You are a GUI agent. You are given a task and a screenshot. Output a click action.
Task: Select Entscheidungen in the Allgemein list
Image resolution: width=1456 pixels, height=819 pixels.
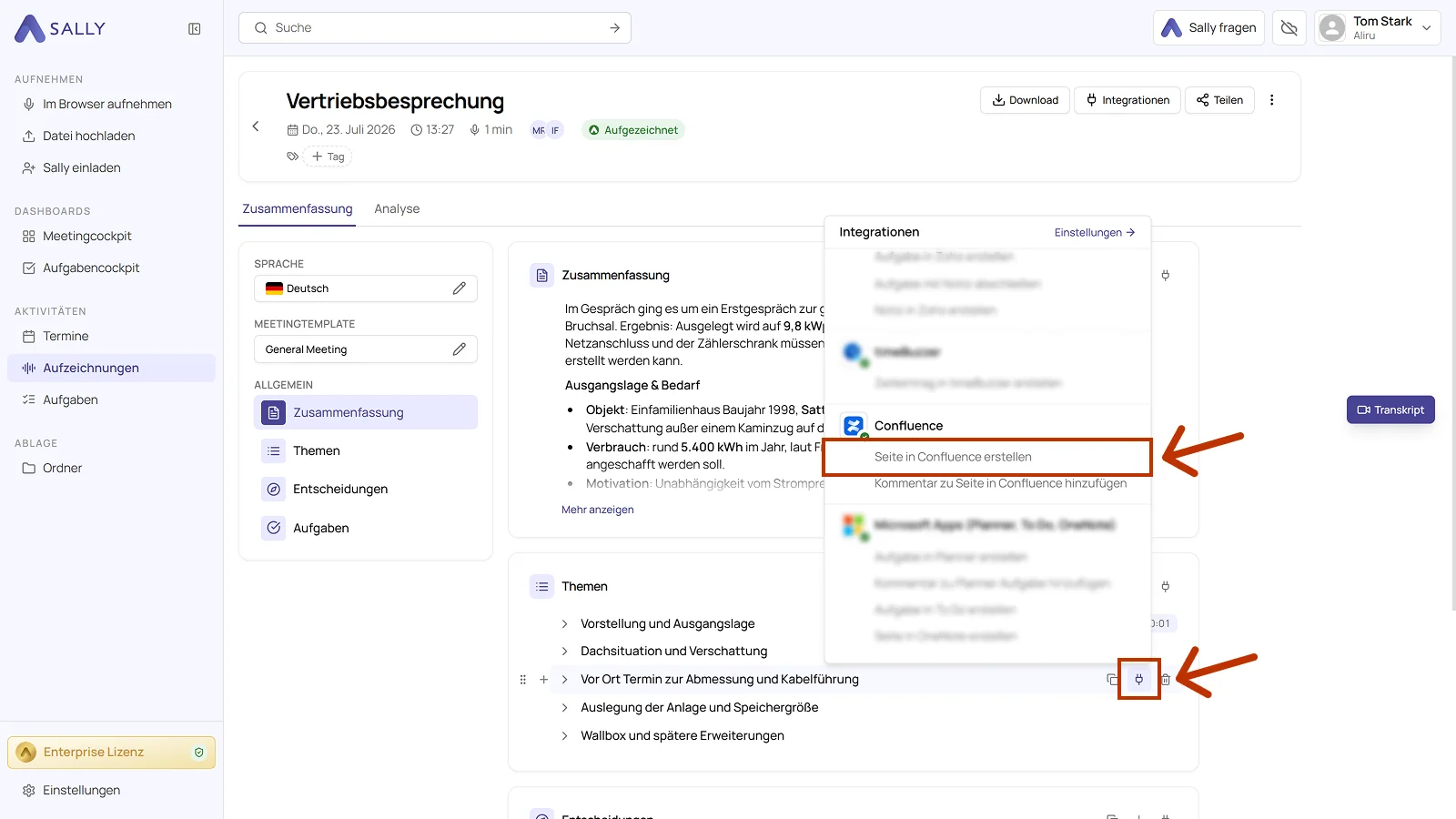tap(366, 489)
